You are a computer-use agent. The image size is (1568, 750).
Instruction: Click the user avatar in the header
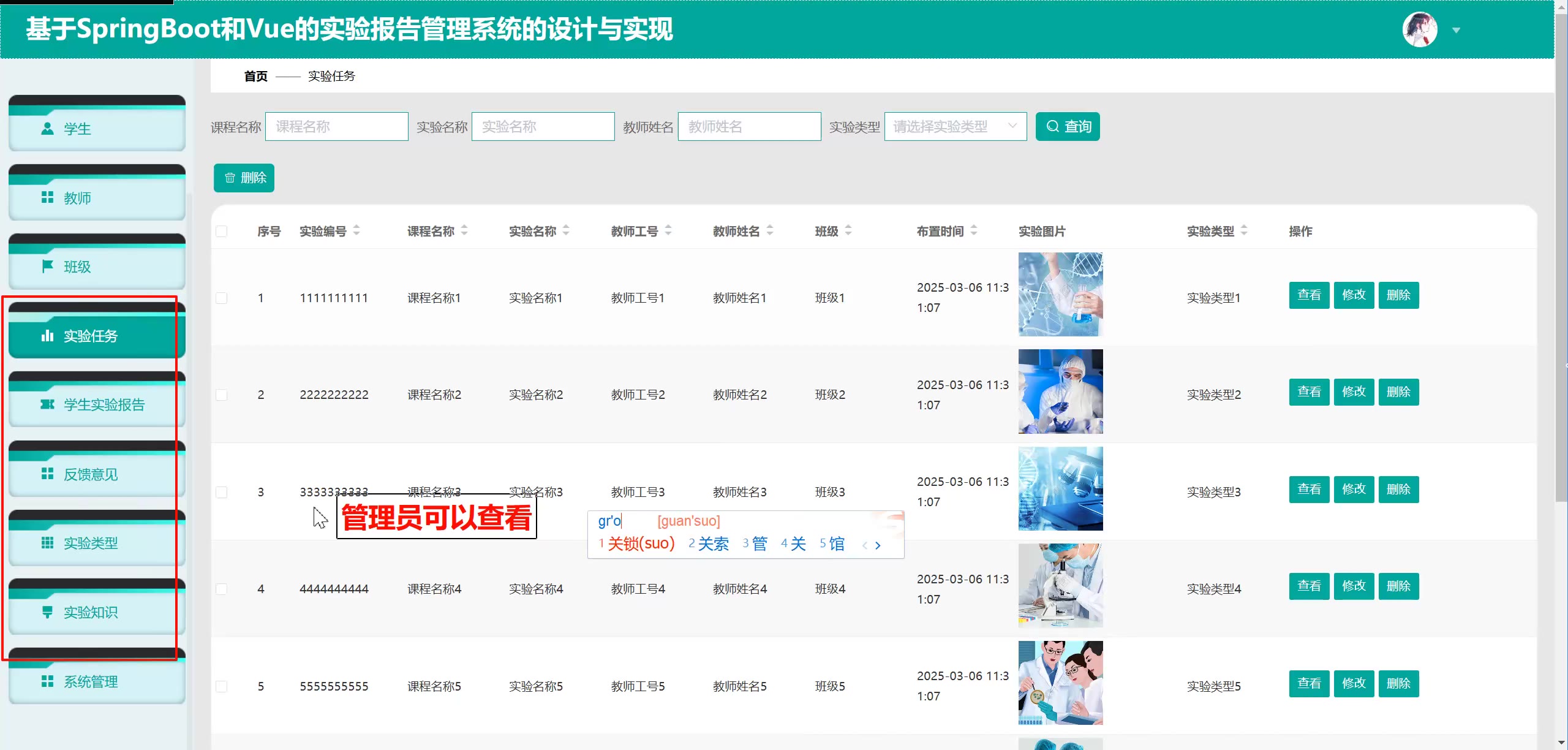1419,29
